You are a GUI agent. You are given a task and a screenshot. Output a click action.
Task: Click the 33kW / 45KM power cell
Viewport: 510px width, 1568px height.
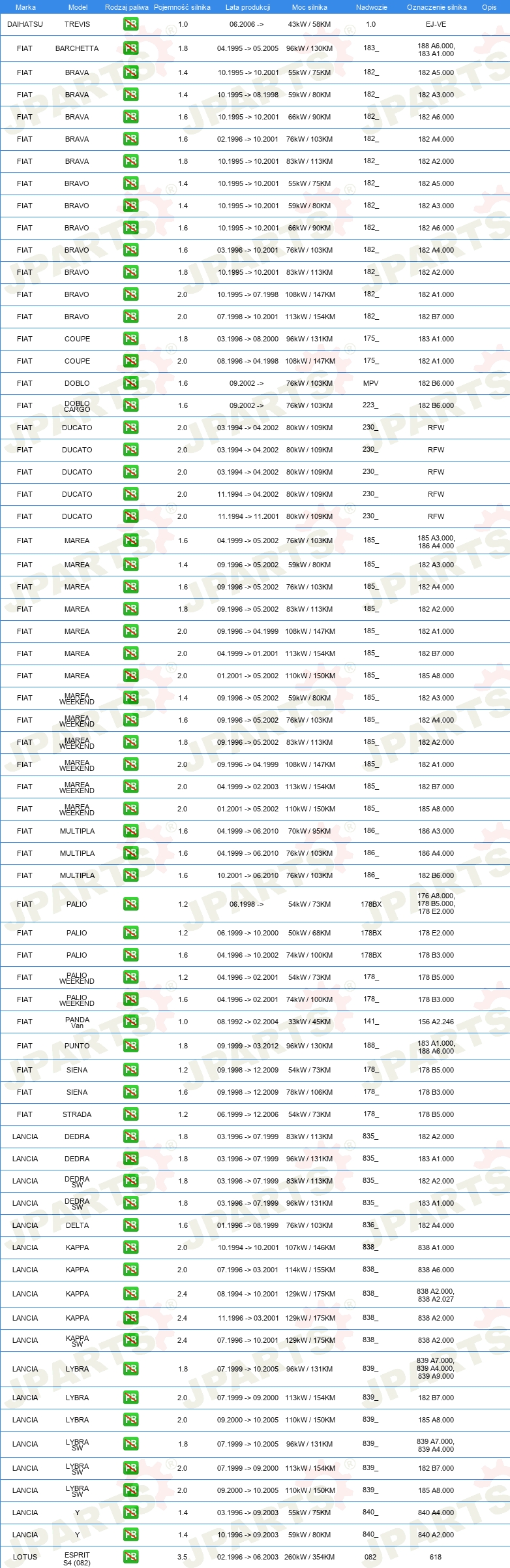pos(310,1022)
